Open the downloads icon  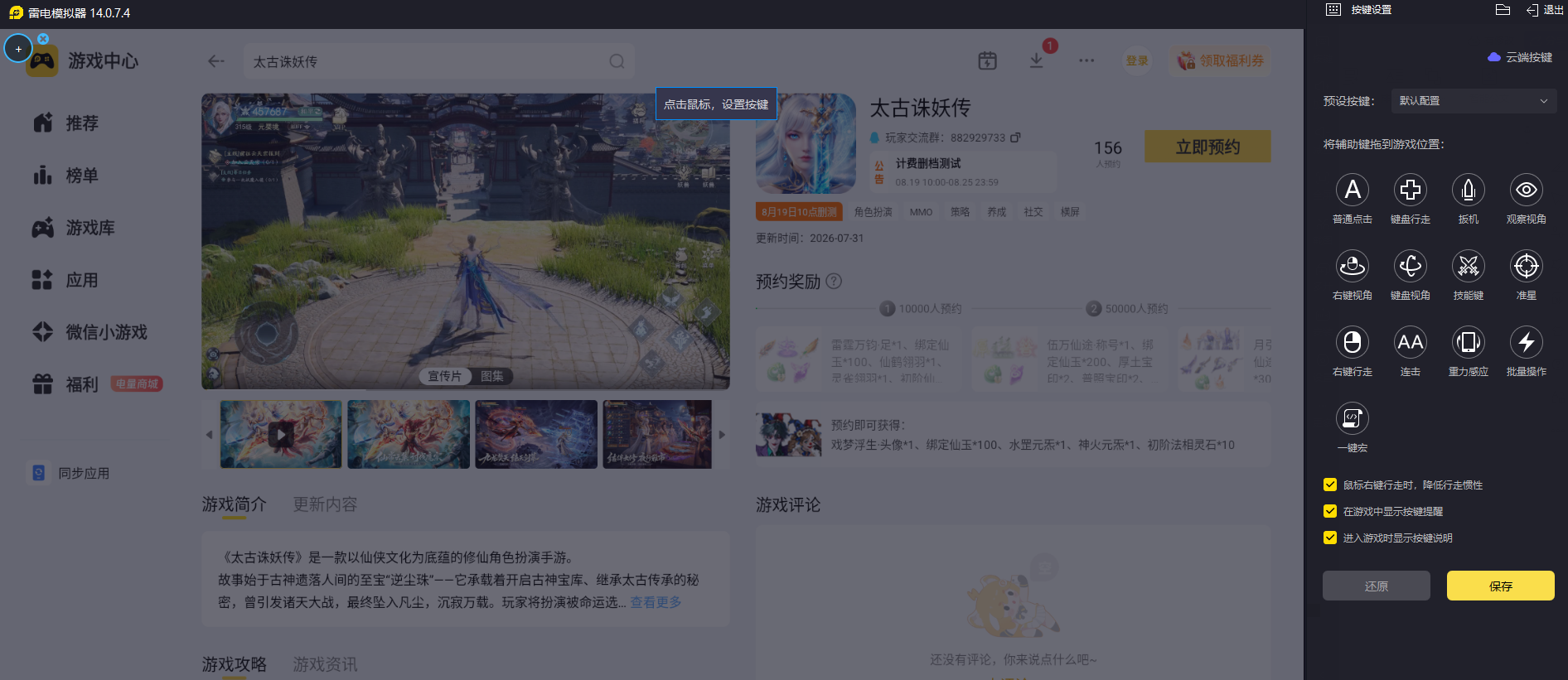point(1036,60)
